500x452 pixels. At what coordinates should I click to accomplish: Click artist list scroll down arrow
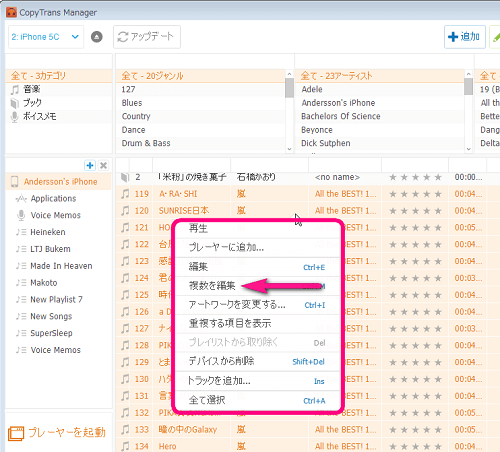coord(469,149)
